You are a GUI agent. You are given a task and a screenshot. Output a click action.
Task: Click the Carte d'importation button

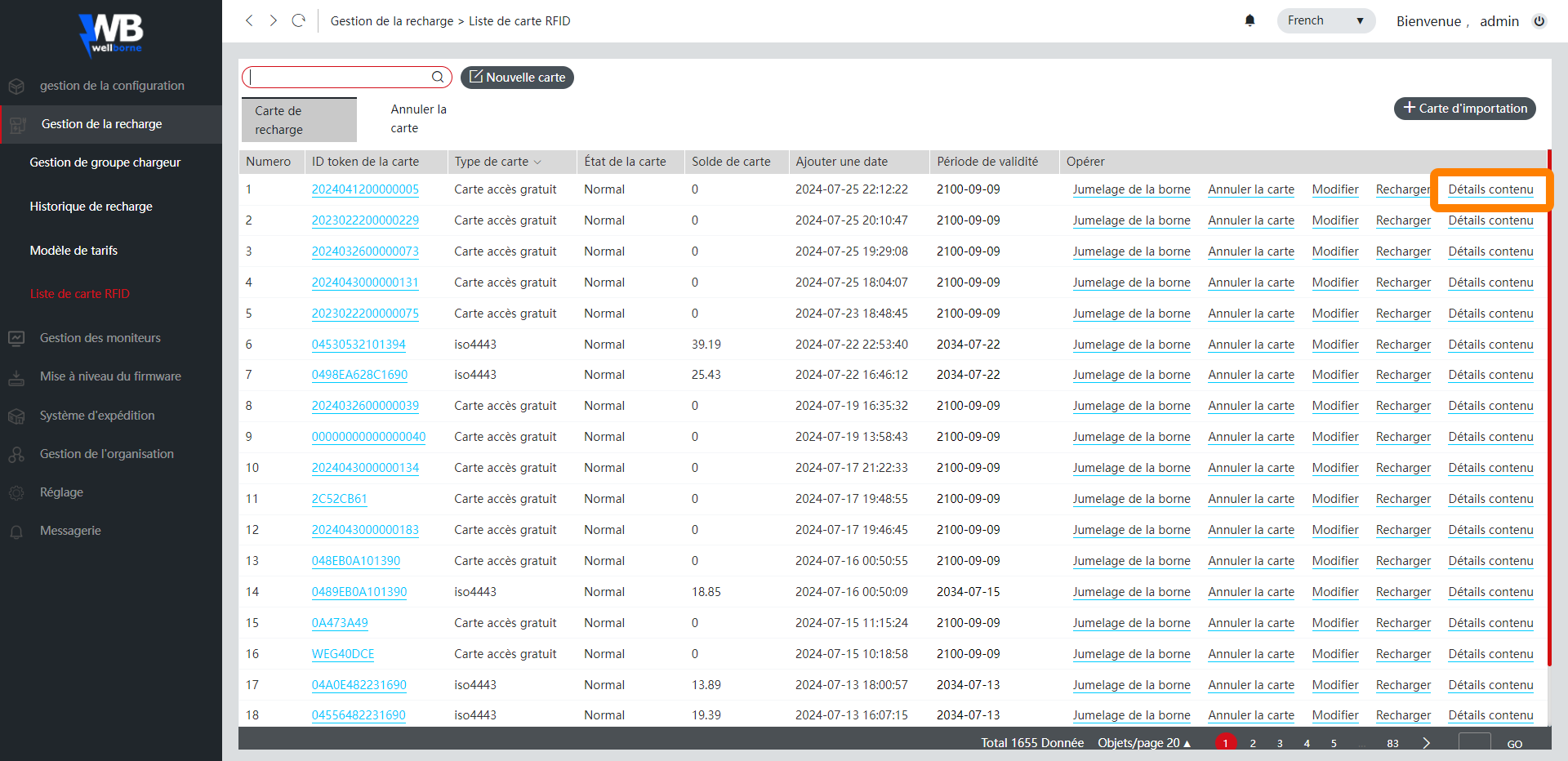coord(1464,108)
